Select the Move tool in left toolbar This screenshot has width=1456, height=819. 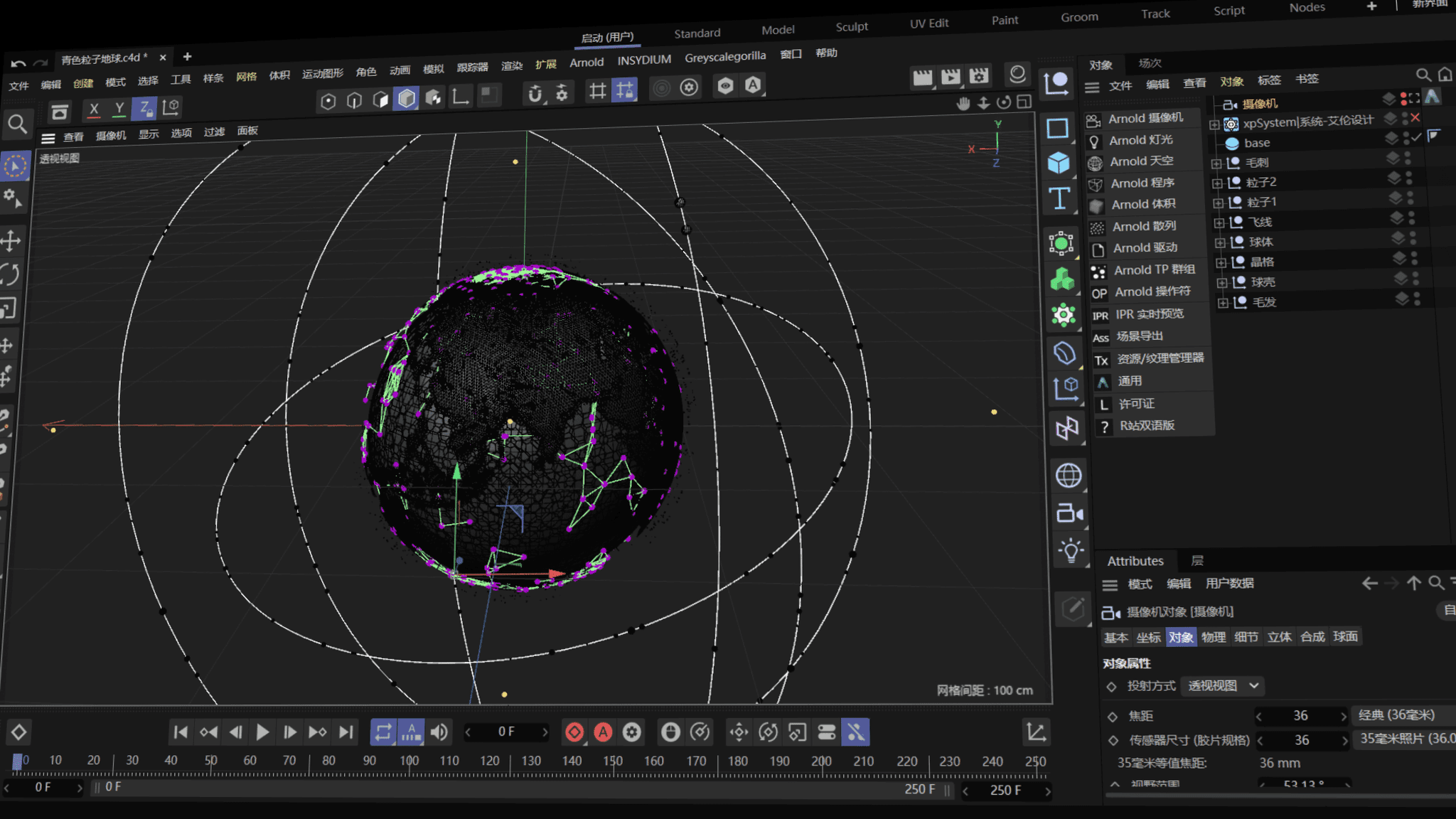10,240
